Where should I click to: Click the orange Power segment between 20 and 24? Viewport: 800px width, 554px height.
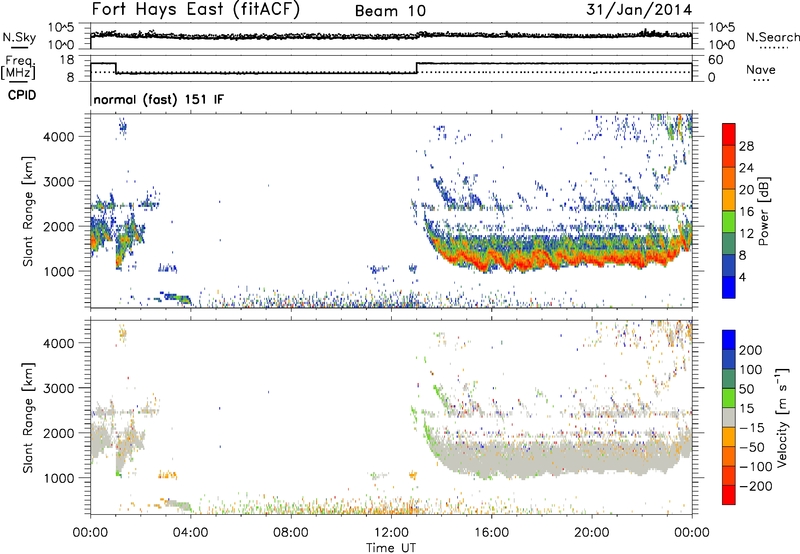click(x=729, y=178)
